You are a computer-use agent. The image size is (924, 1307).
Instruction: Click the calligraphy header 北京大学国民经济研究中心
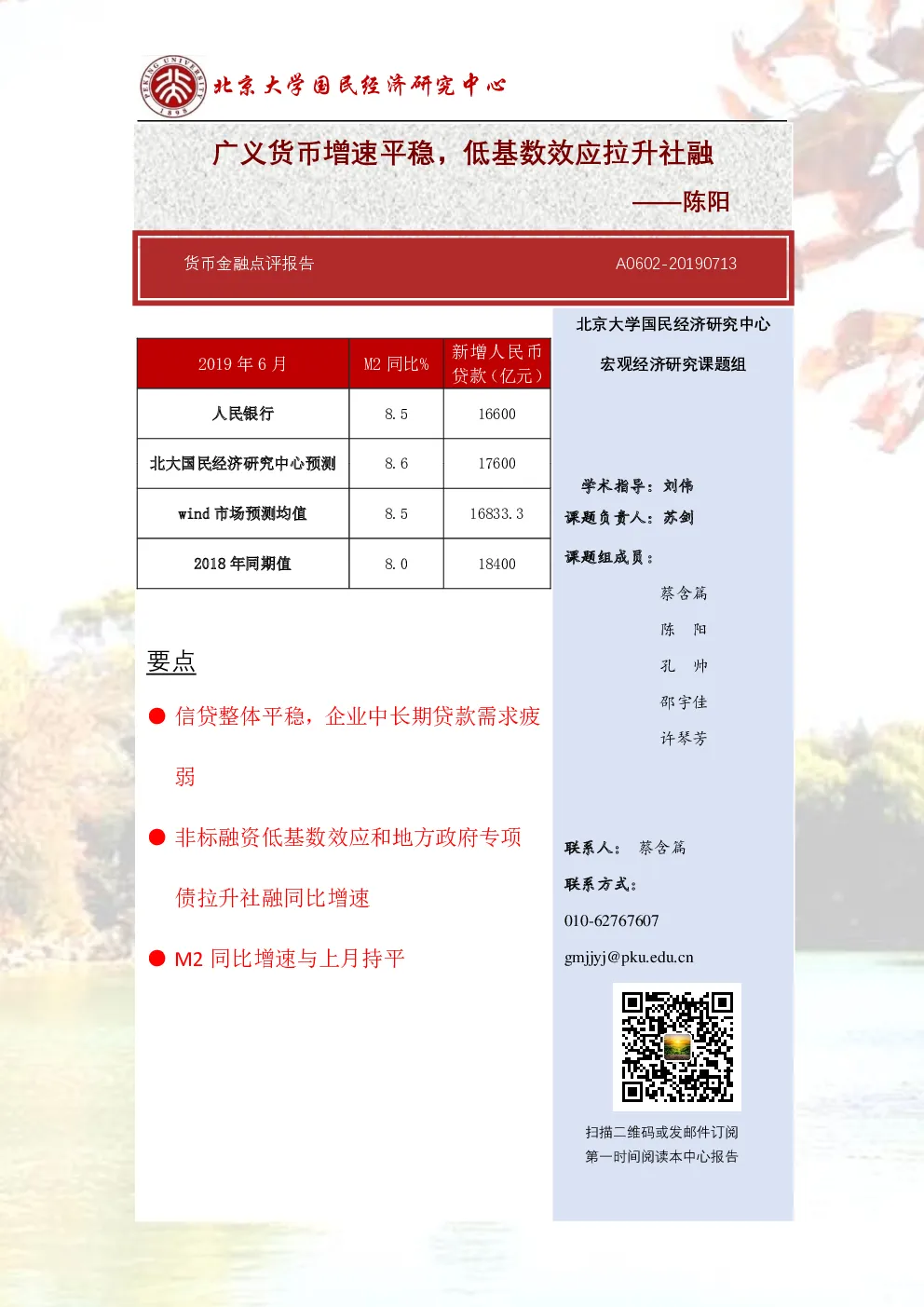point(360,86)
